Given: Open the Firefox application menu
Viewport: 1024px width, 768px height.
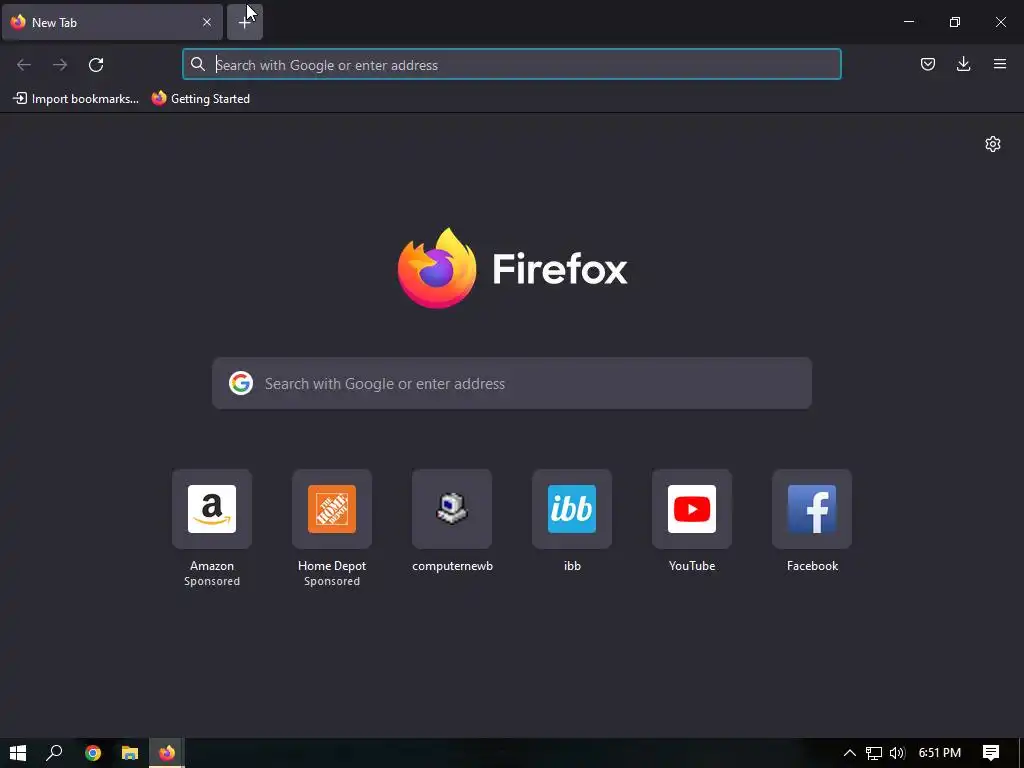Looking at the screenshot, I should coord(1000,64).
